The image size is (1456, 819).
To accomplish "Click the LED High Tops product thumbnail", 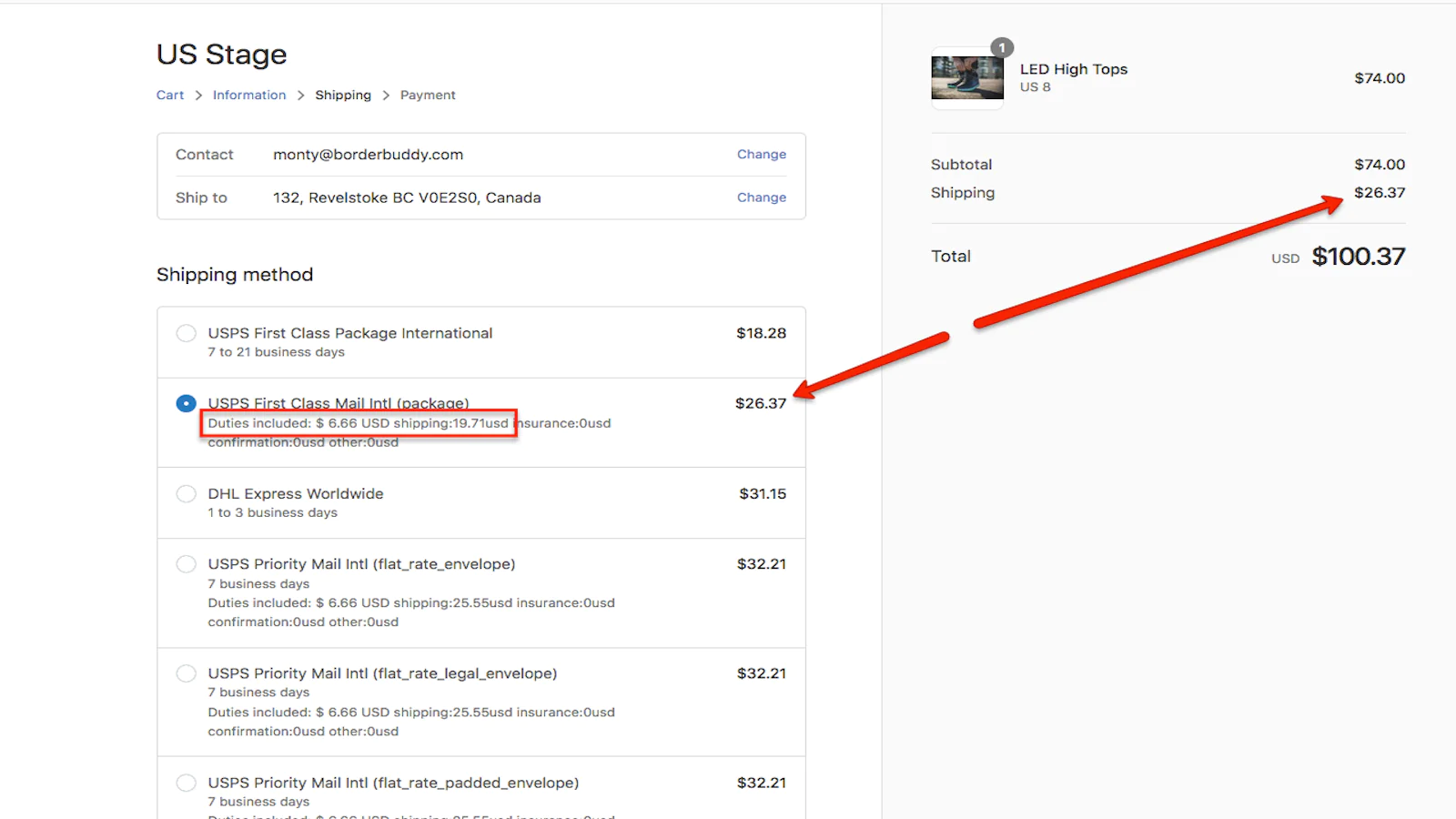I will coord(966,78).
